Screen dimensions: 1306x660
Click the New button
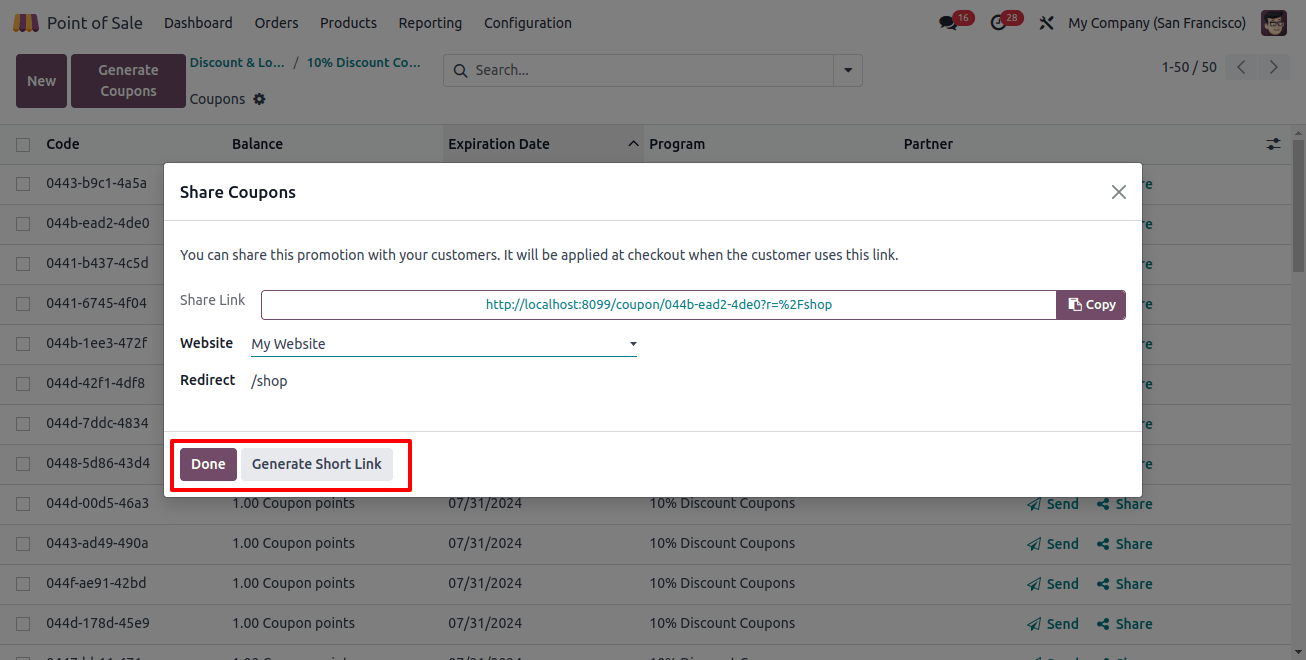41,81
